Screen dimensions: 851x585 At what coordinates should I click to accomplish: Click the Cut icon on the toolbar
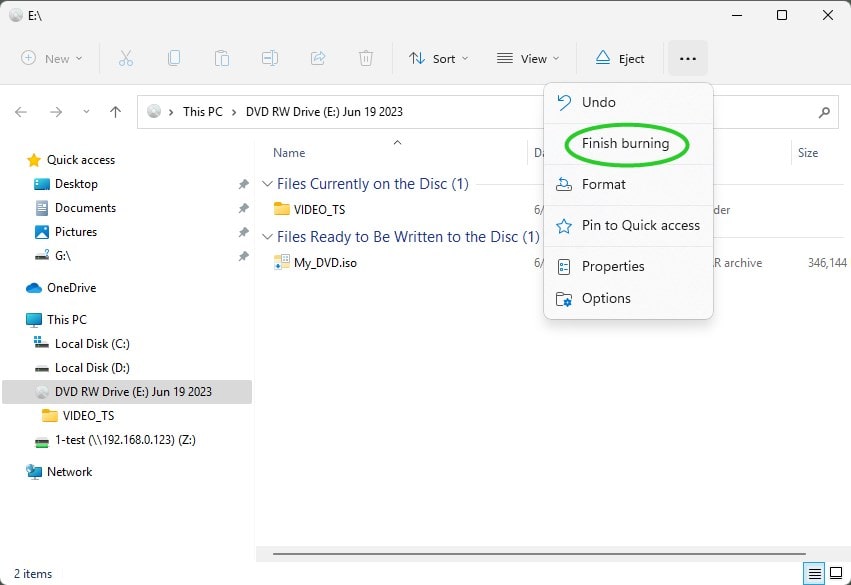click(126, 58)
